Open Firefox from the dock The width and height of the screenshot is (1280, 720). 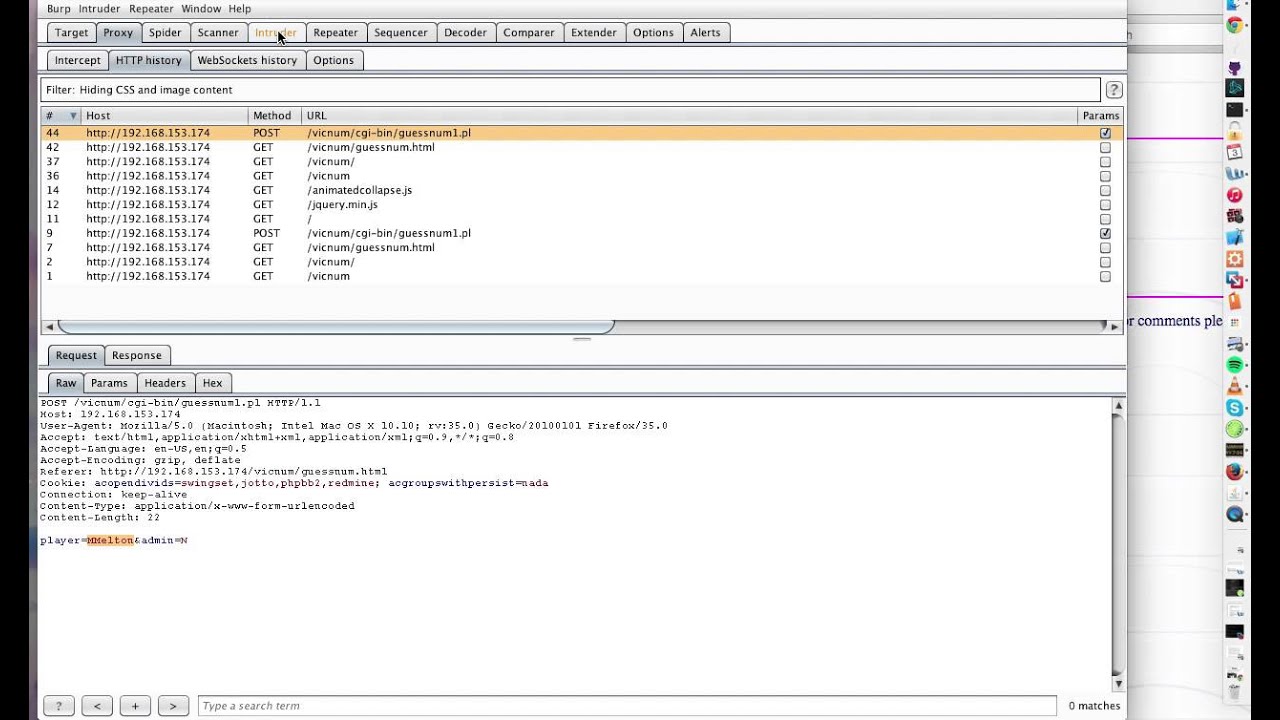[1235, 472]
